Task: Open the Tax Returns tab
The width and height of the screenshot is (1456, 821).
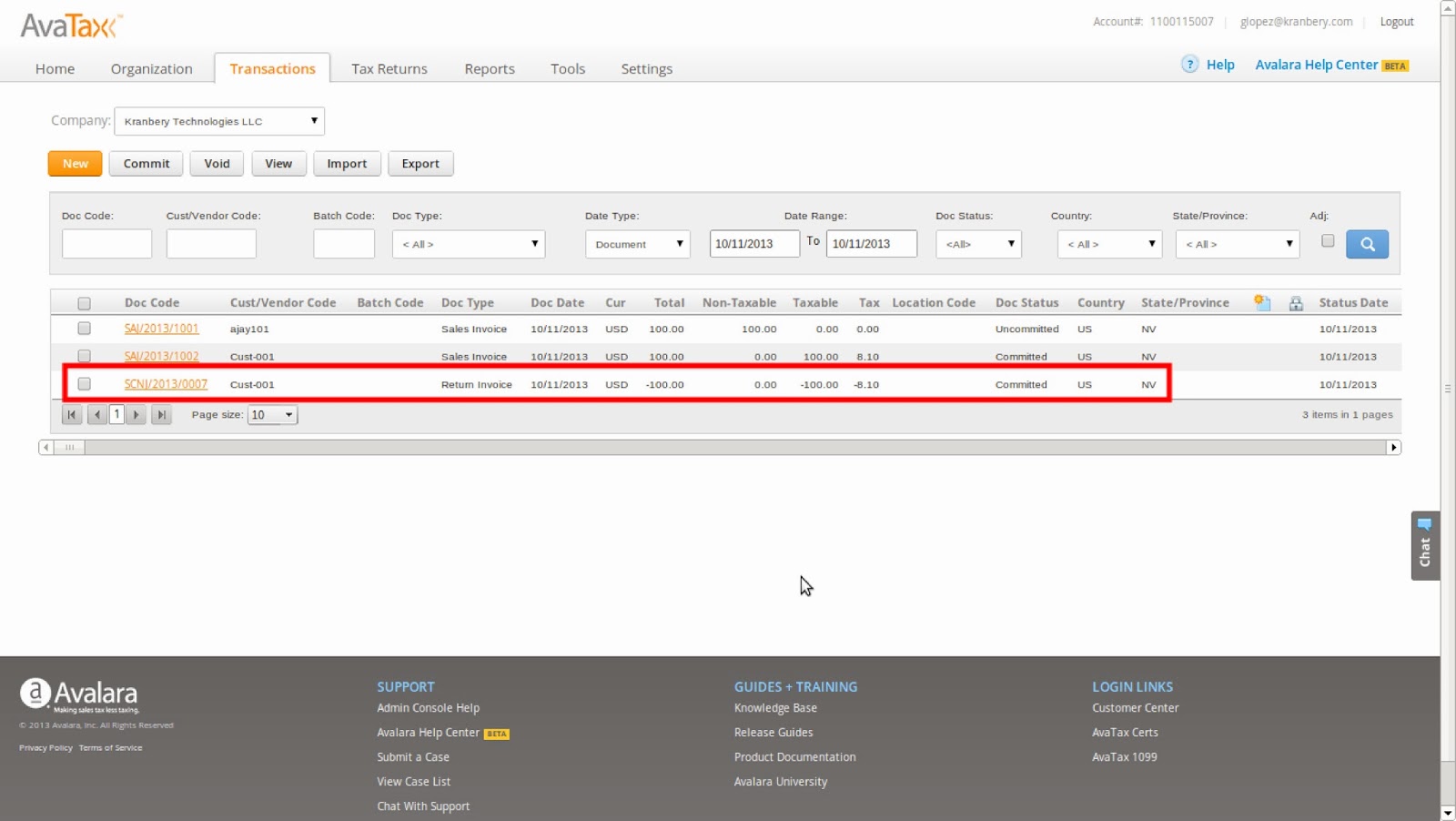Action: (389, 68)
